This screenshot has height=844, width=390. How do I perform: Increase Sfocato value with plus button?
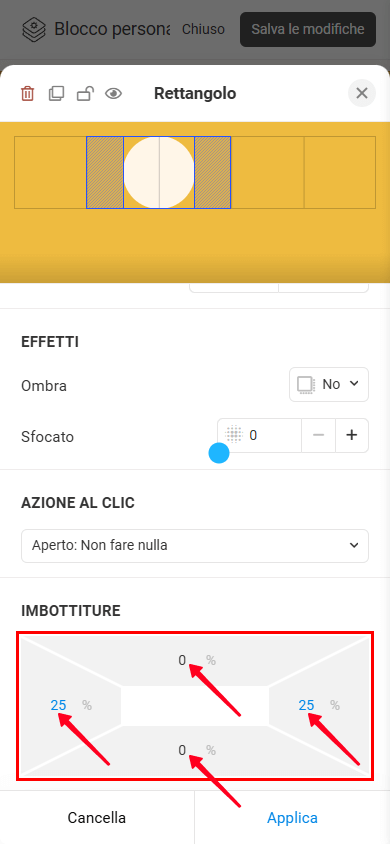[352, 435]
